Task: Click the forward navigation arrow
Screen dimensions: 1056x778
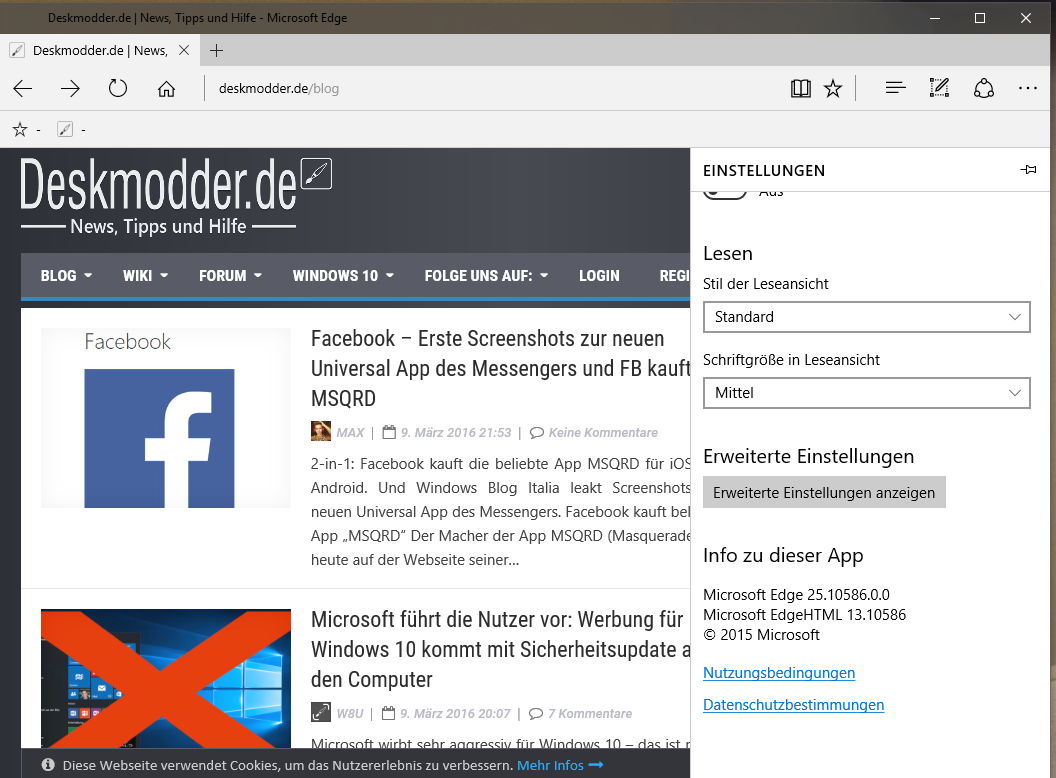Action: tap(70, 88)
